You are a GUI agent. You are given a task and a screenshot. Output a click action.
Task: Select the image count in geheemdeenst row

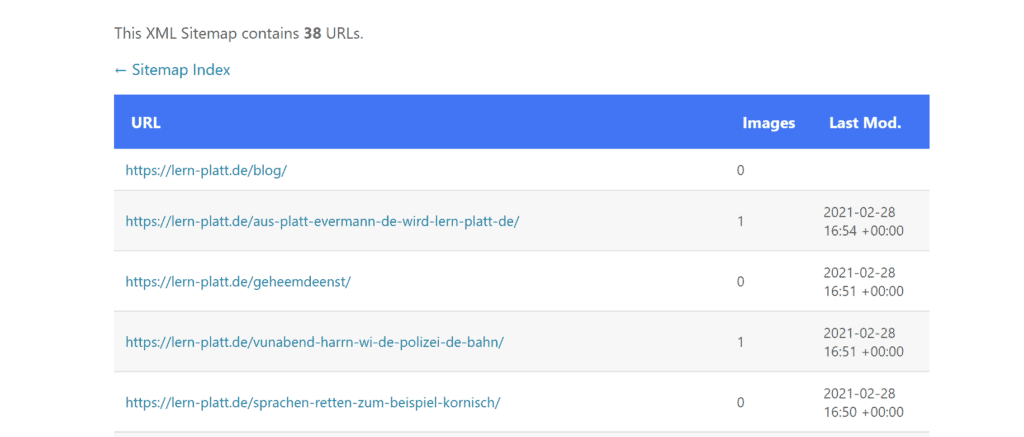[741, 282]
